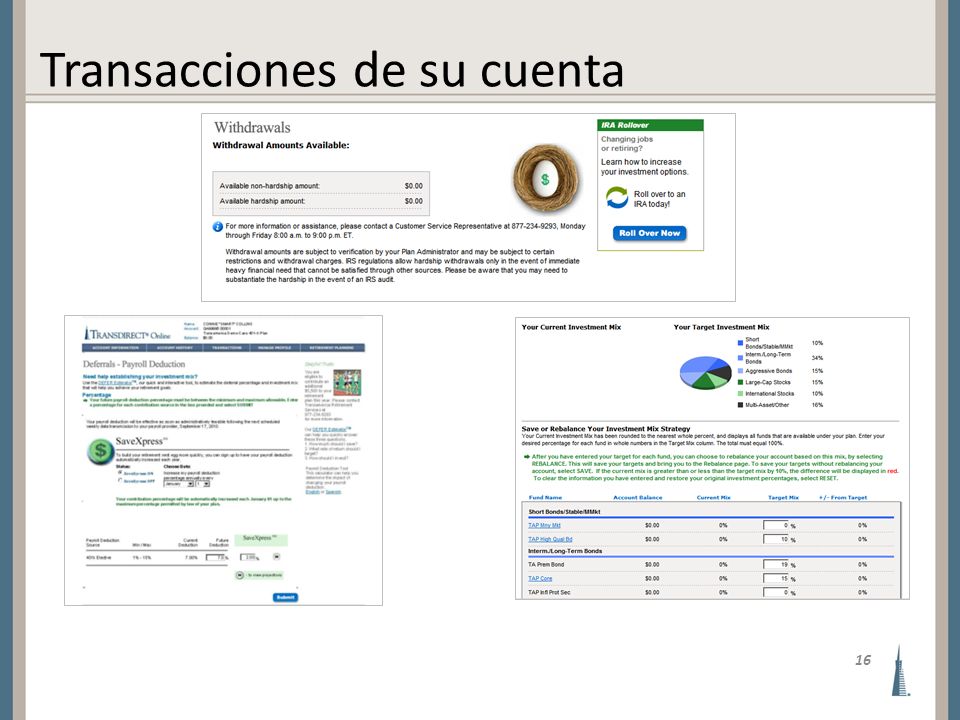Image resolution: width=960 pixels, height=720 pixels.
Task: Click the Your Target Investment Mix heading
Action: coord(721,328)
